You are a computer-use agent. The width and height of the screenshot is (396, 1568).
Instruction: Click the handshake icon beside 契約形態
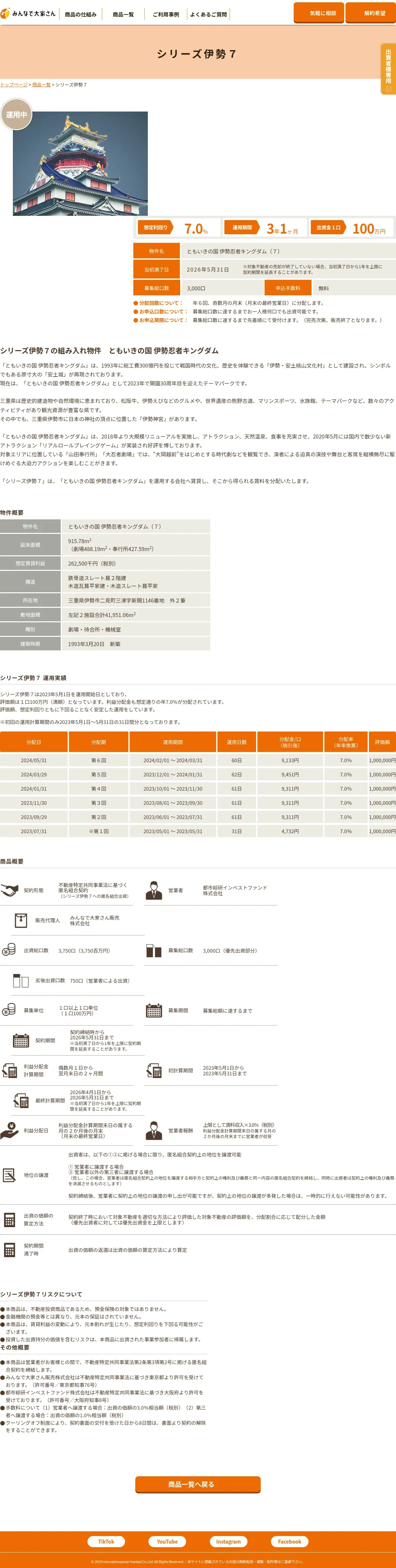pos(9,891)
